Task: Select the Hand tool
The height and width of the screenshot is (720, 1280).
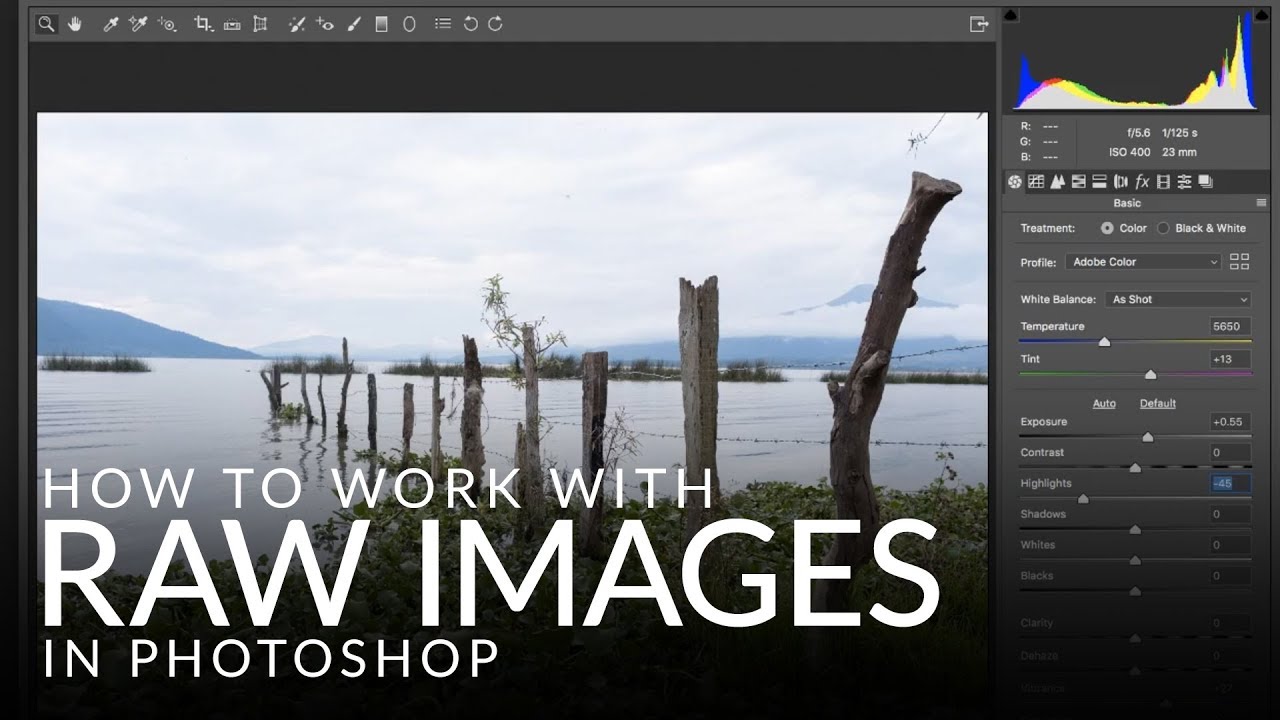Action: (x=75, y=24)
